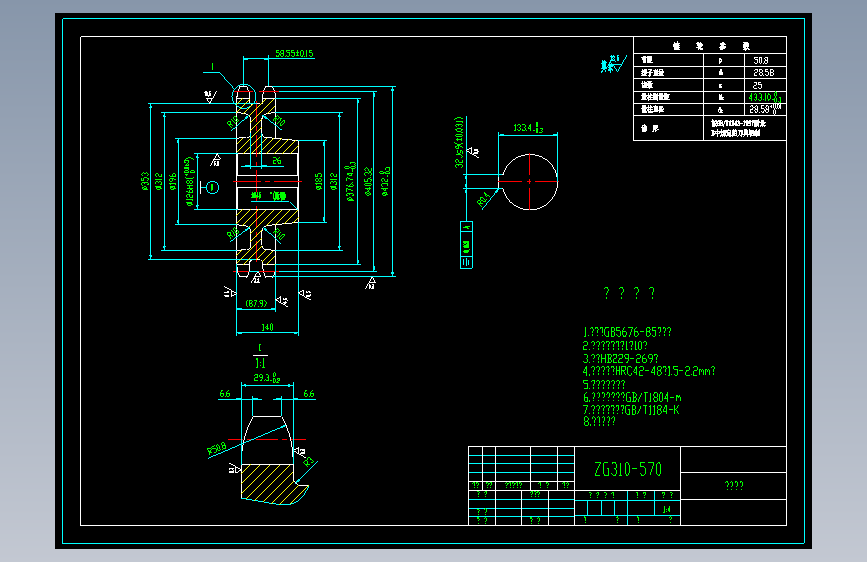Image resolution: width=867 pixels, height=562 pixels.
Task: Click note 4 mentioning HRC42-48
Action: (x=649, y=371)
